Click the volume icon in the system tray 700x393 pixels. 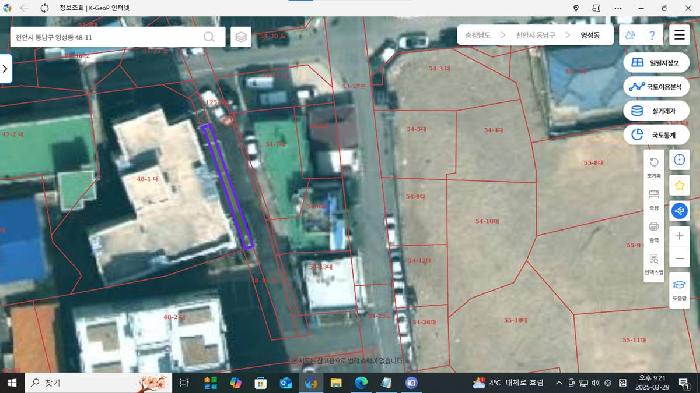tap(595, 383)
